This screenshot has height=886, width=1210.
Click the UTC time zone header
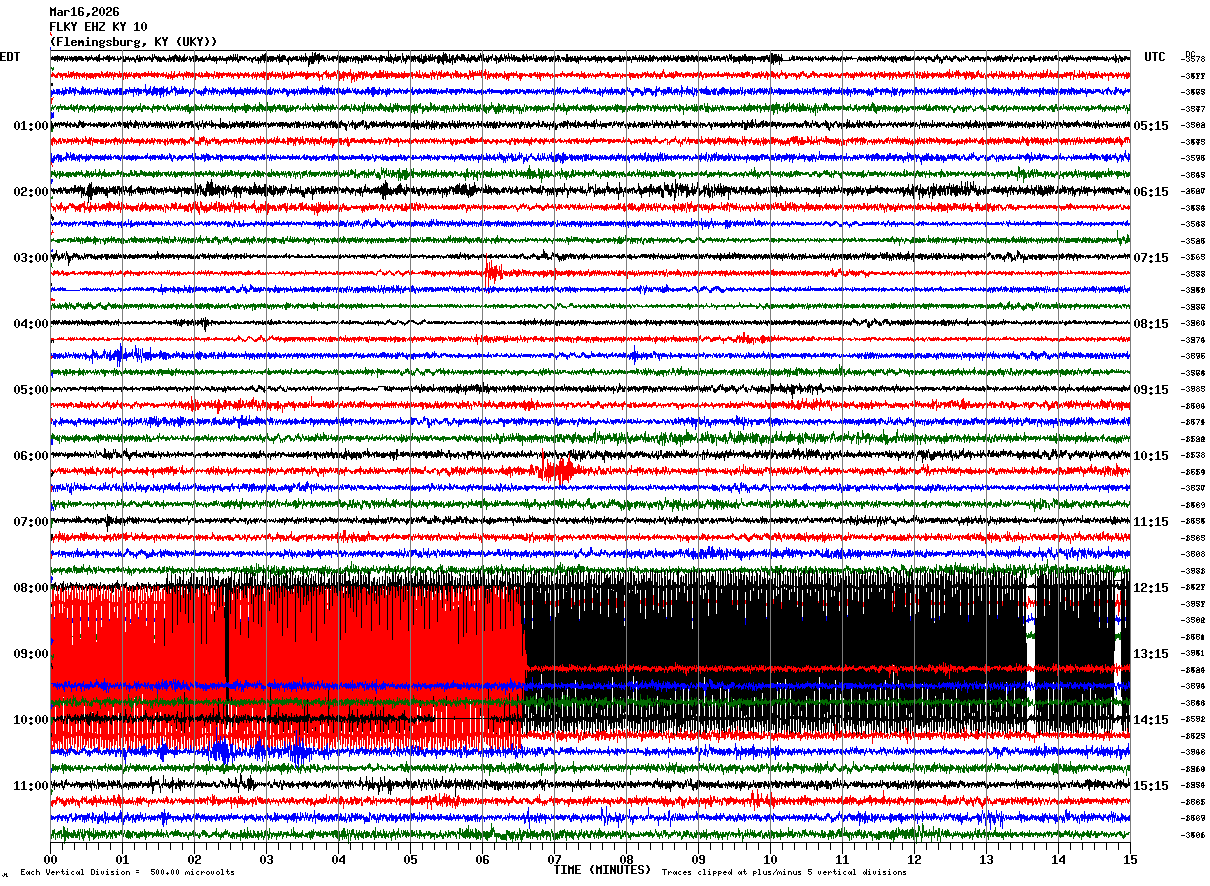[1155, 57]
